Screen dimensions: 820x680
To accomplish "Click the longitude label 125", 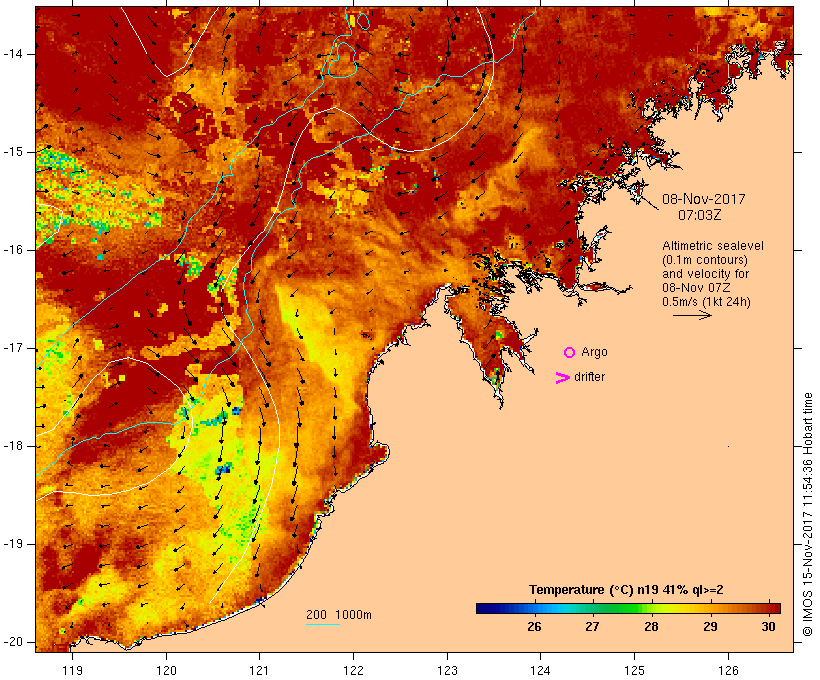I will pos(635,670).
